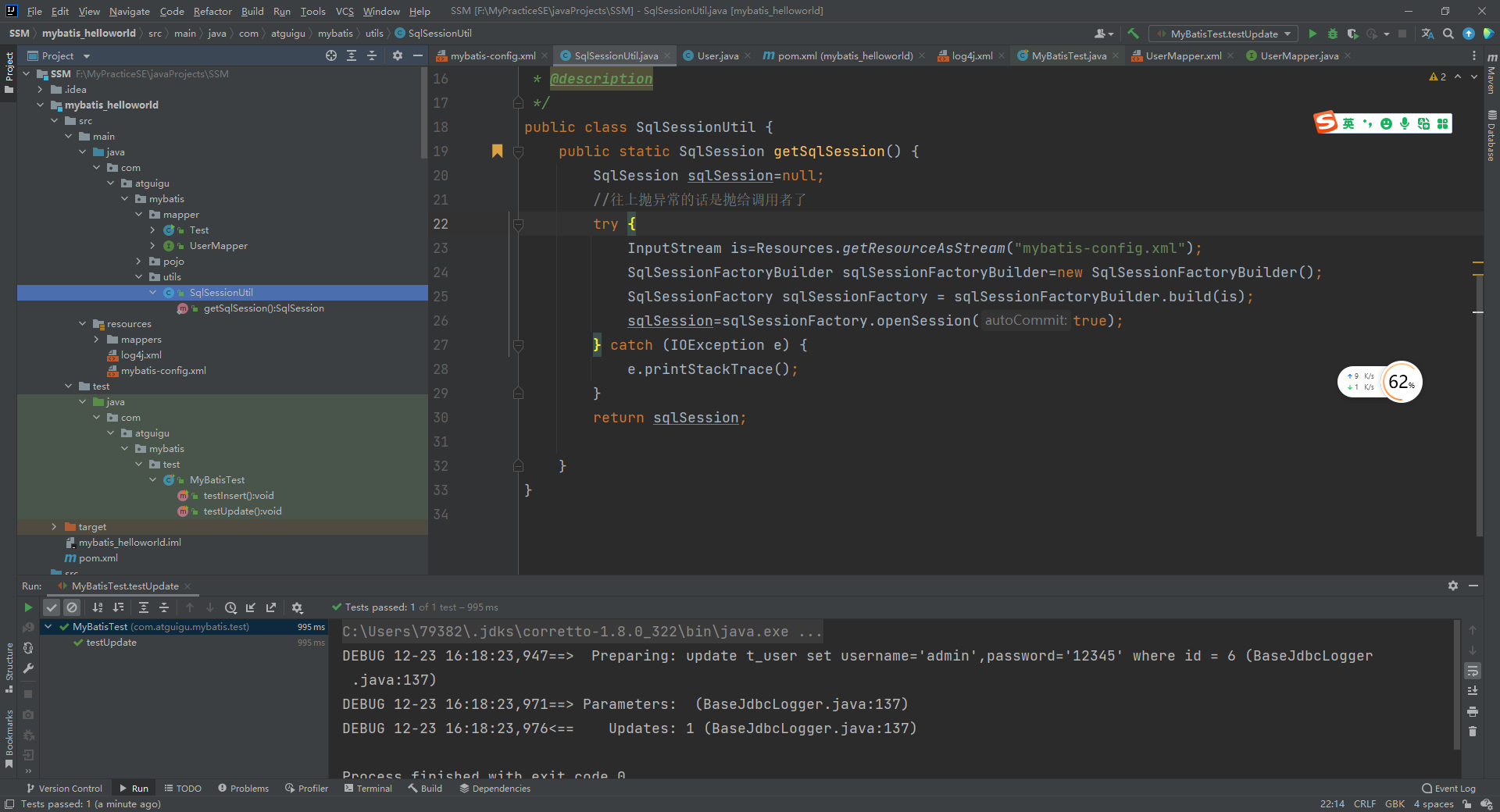Viewport: 1500px width, 812px height.
Task: Expand all in Project panel toolbar
Action: 352,55
